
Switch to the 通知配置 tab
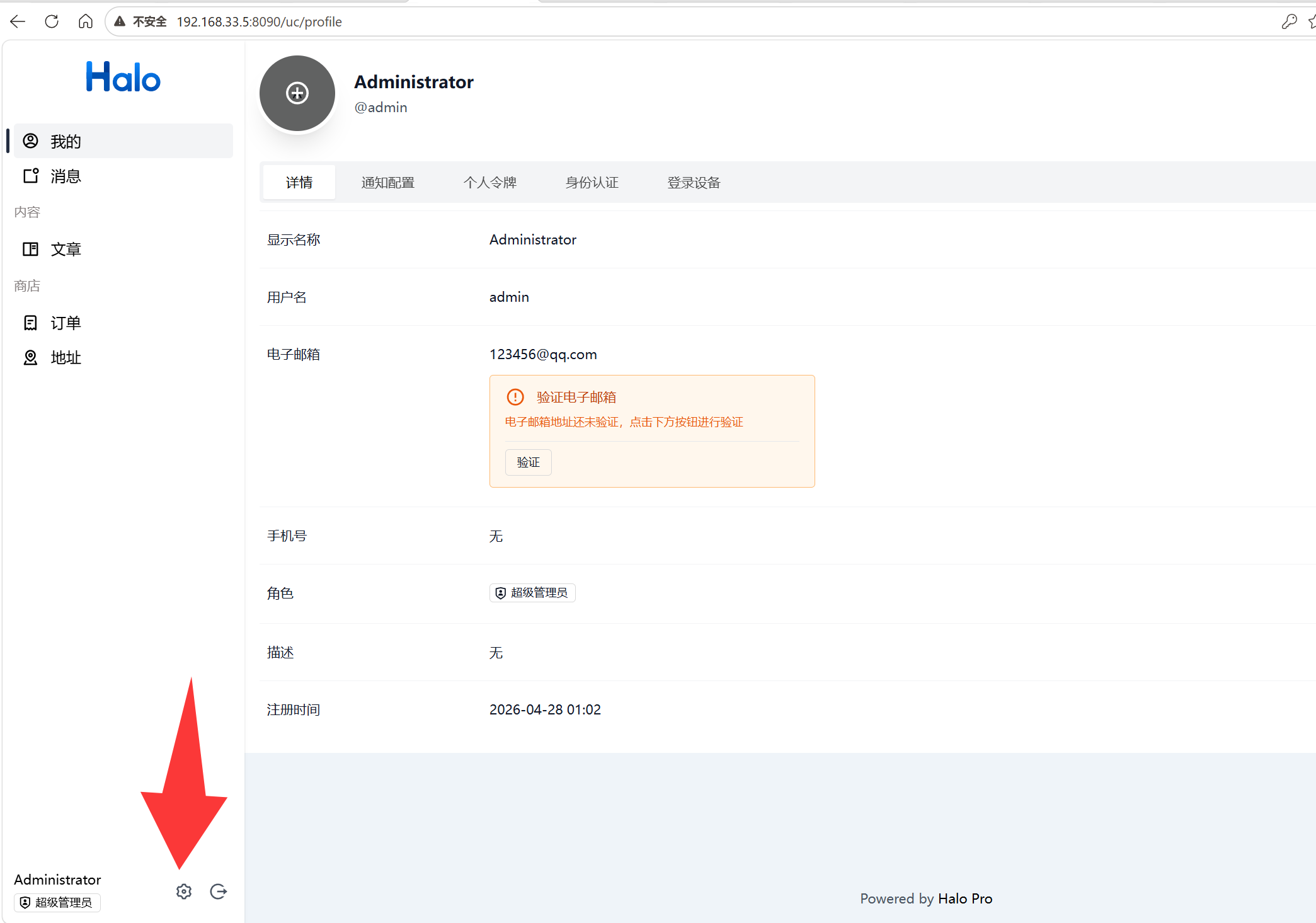(388, 183)
